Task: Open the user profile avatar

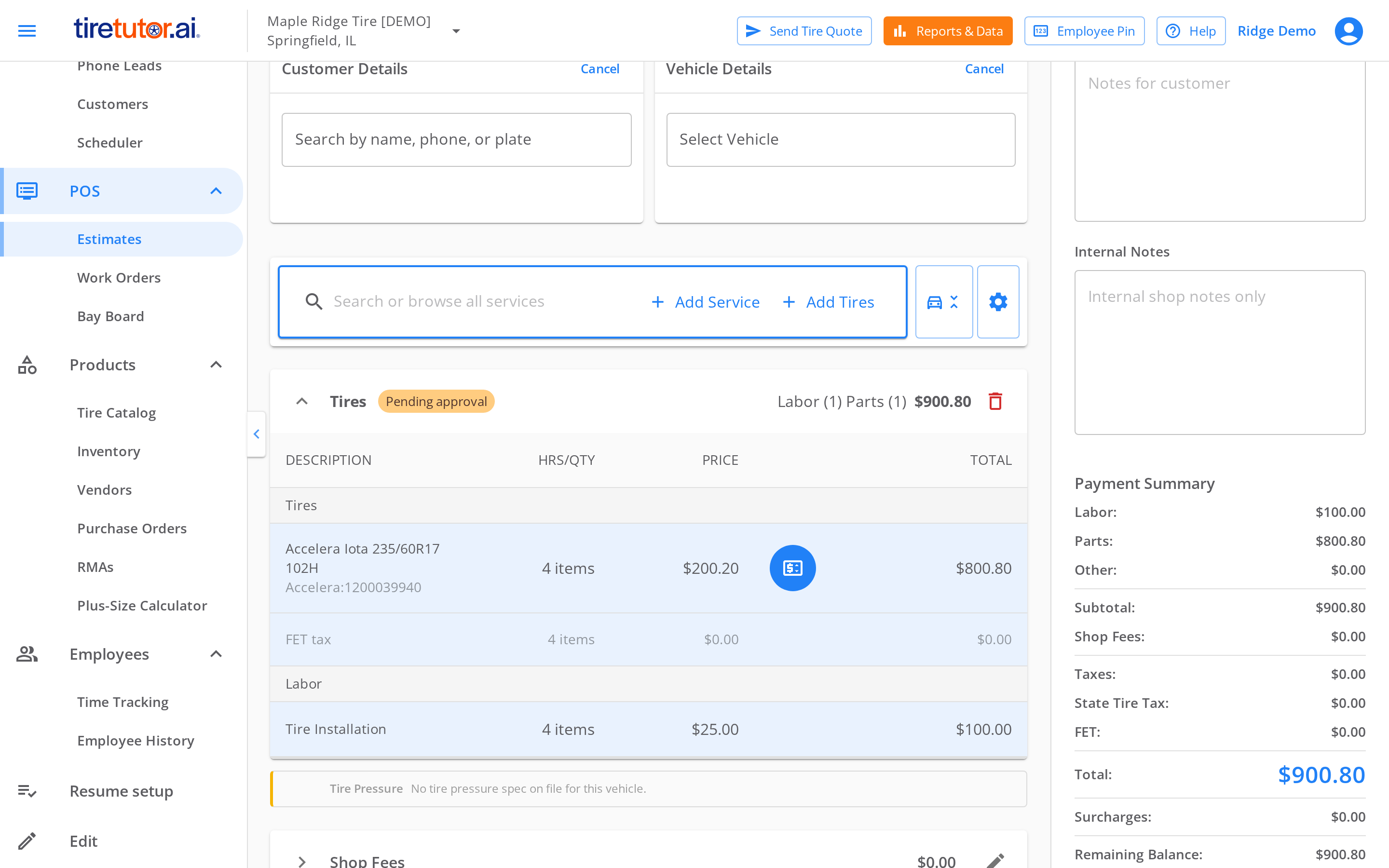Action: coord(1348,31)
